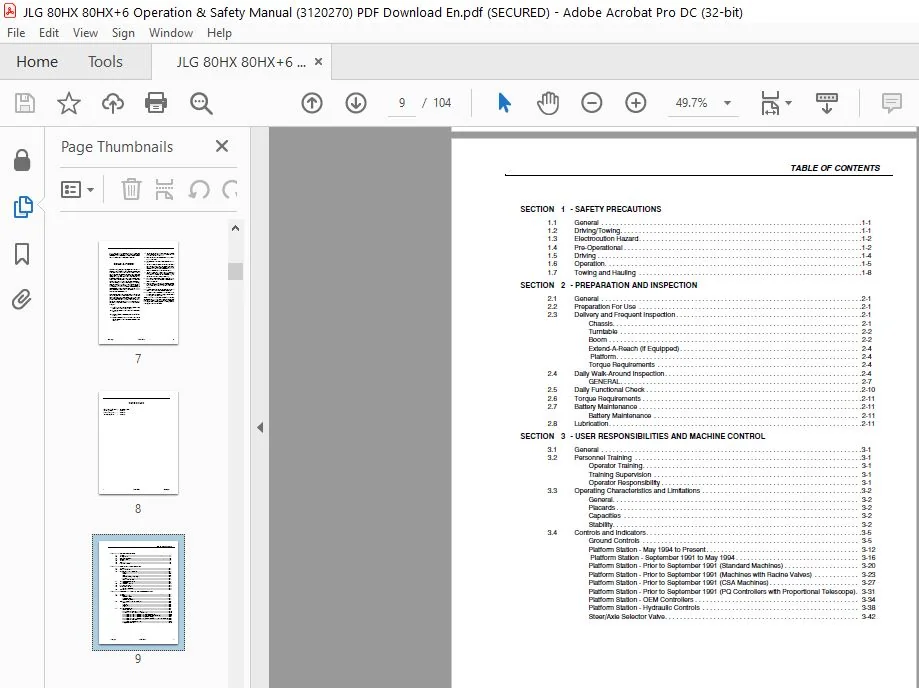Open the Help menu
Screen dimensions: 919x688
[219, 33]
